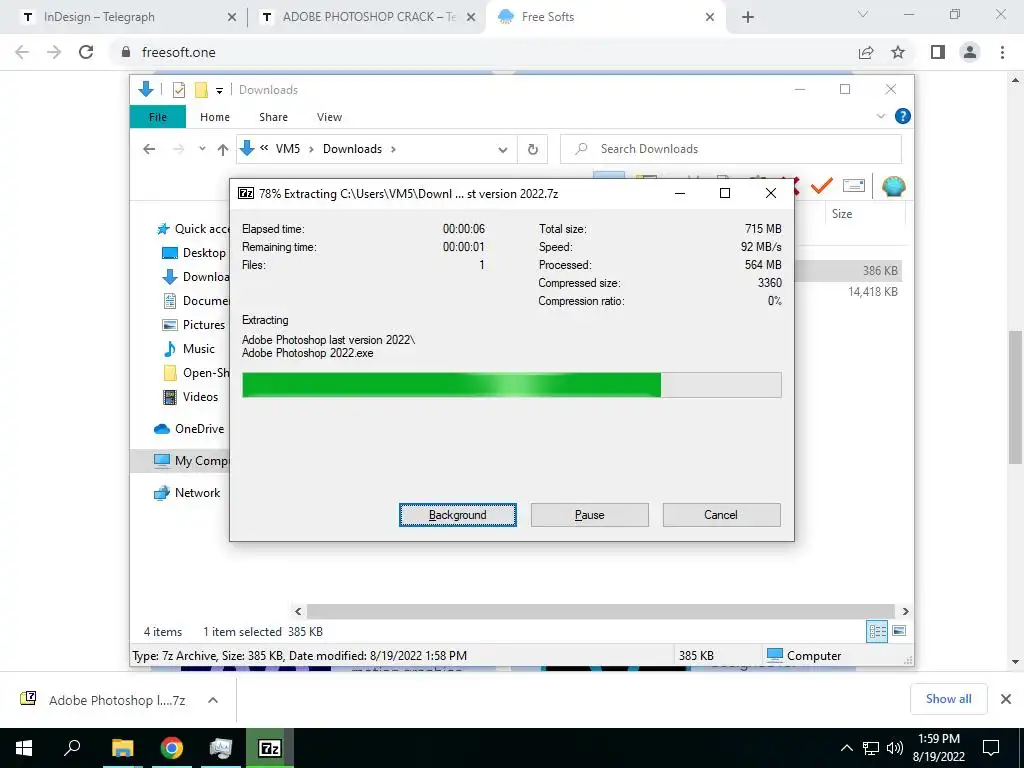Open the Share ribbon tab

coord(273,117)
